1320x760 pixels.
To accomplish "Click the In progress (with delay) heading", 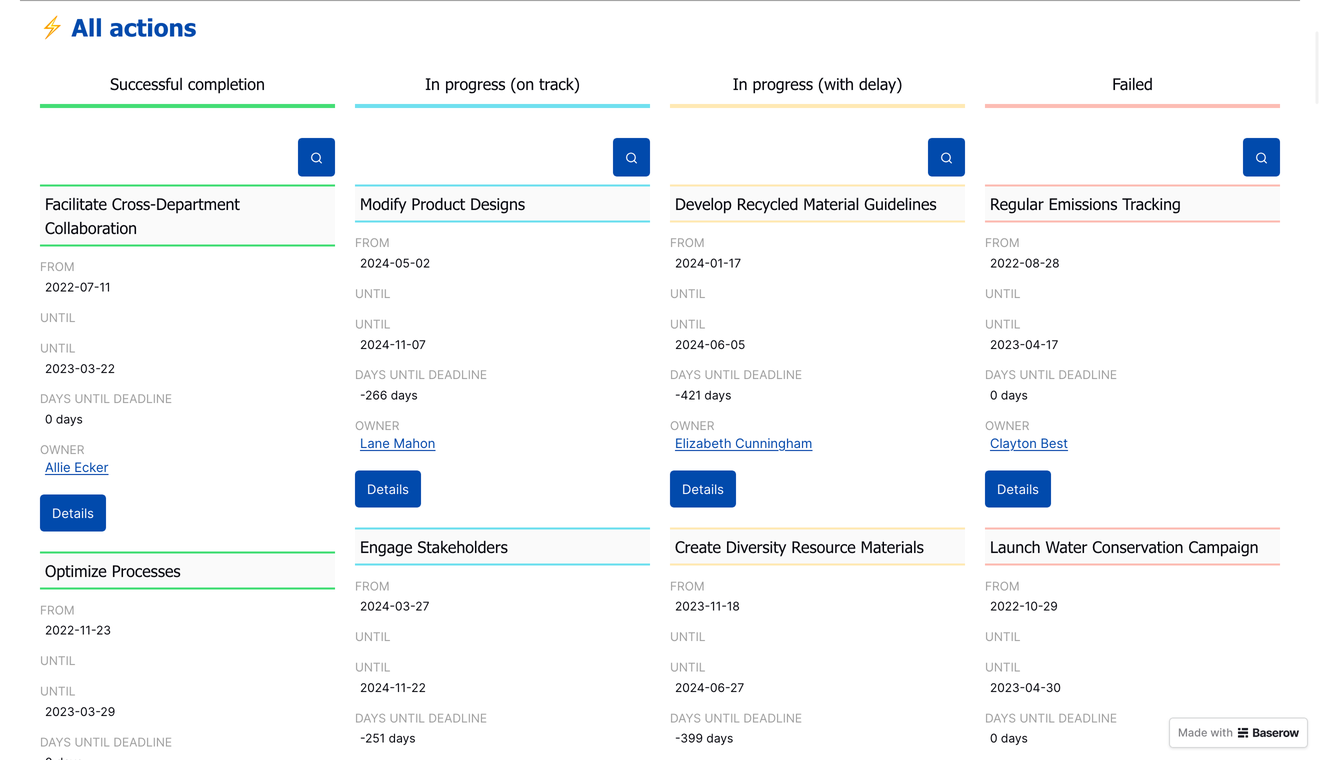I will coord(817,84).
